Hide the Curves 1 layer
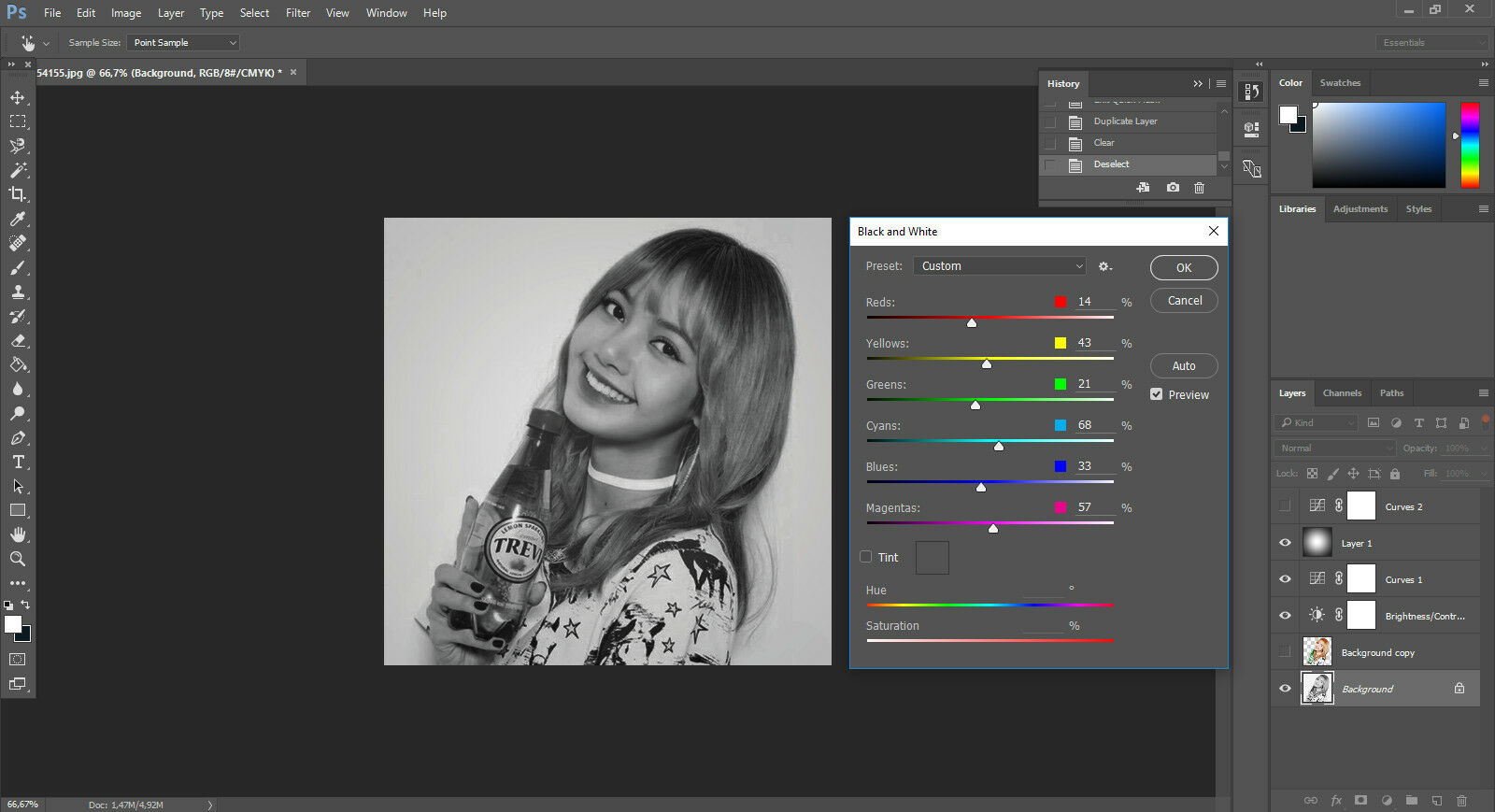This screenshot has width=1495, height=812. pyautogui.click(x=1285, y=579)
